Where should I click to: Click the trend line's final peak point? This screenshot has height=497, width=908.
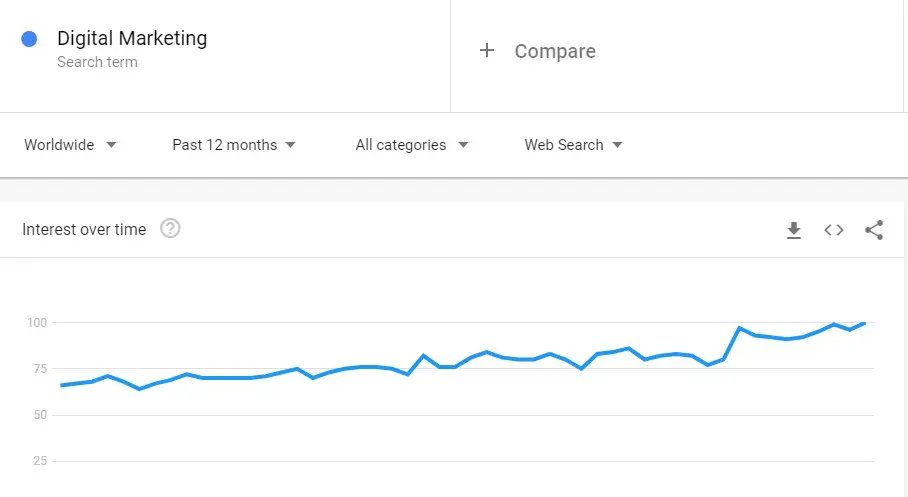[864, 323]
